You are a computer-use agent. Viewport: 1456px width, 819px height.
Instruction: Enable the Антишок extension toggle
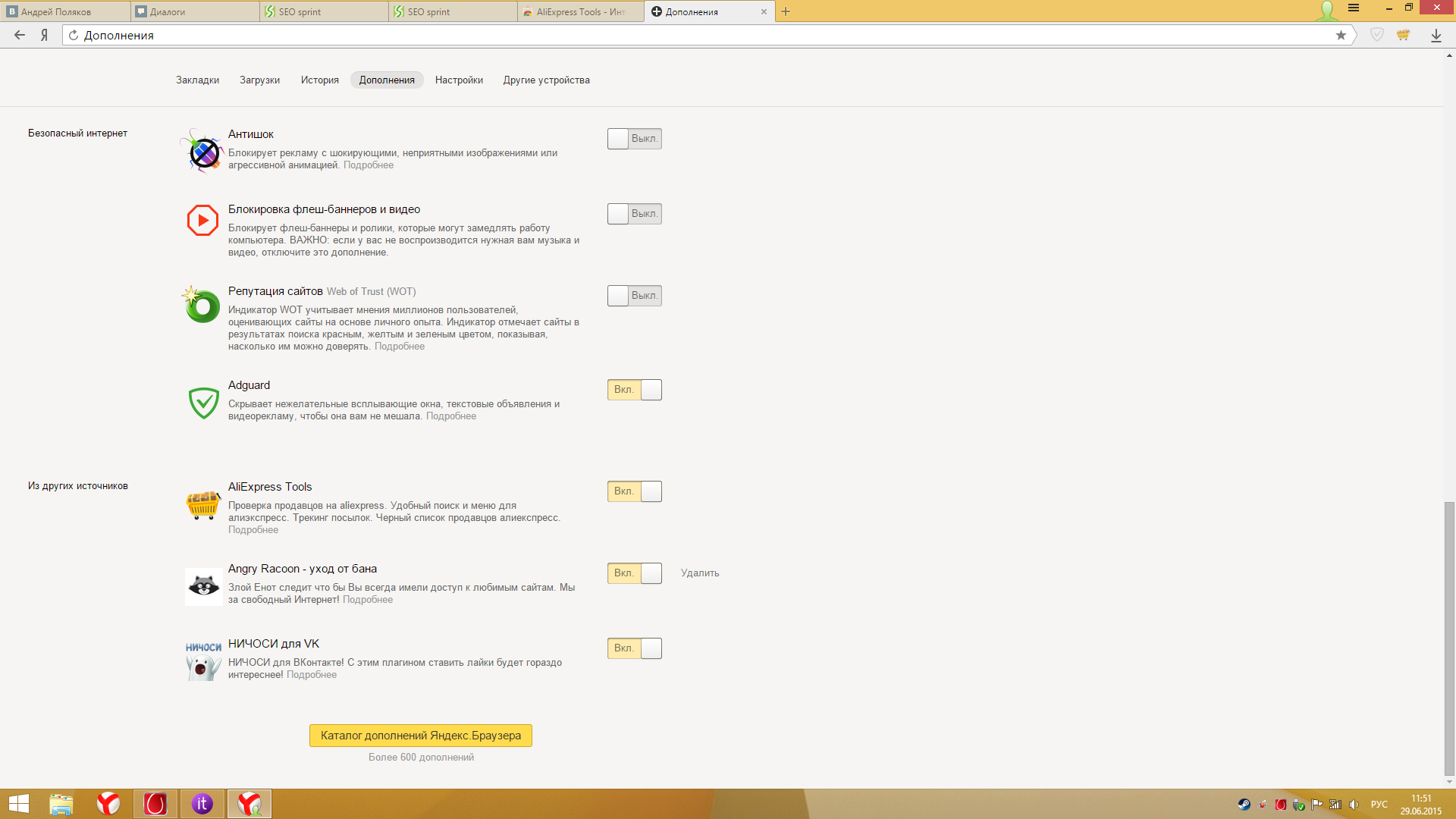tap(634, 139)
